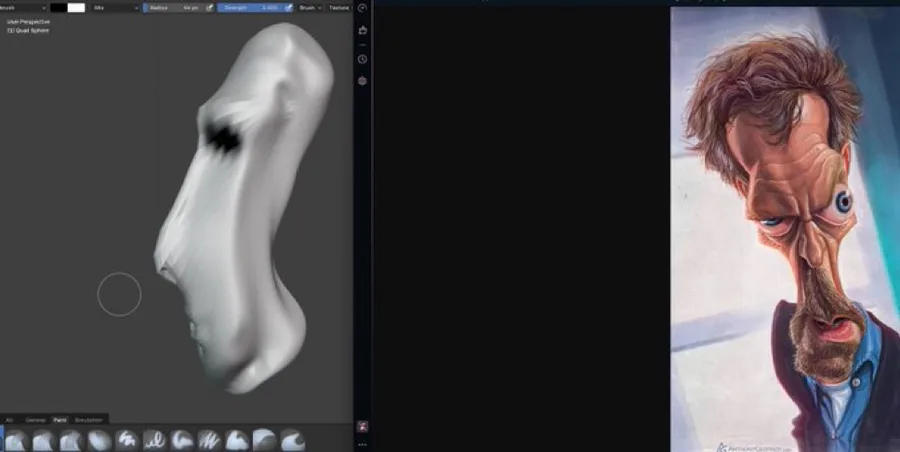Click the caricature reference image
Screen dimensions: 900x452
point(785,230)
